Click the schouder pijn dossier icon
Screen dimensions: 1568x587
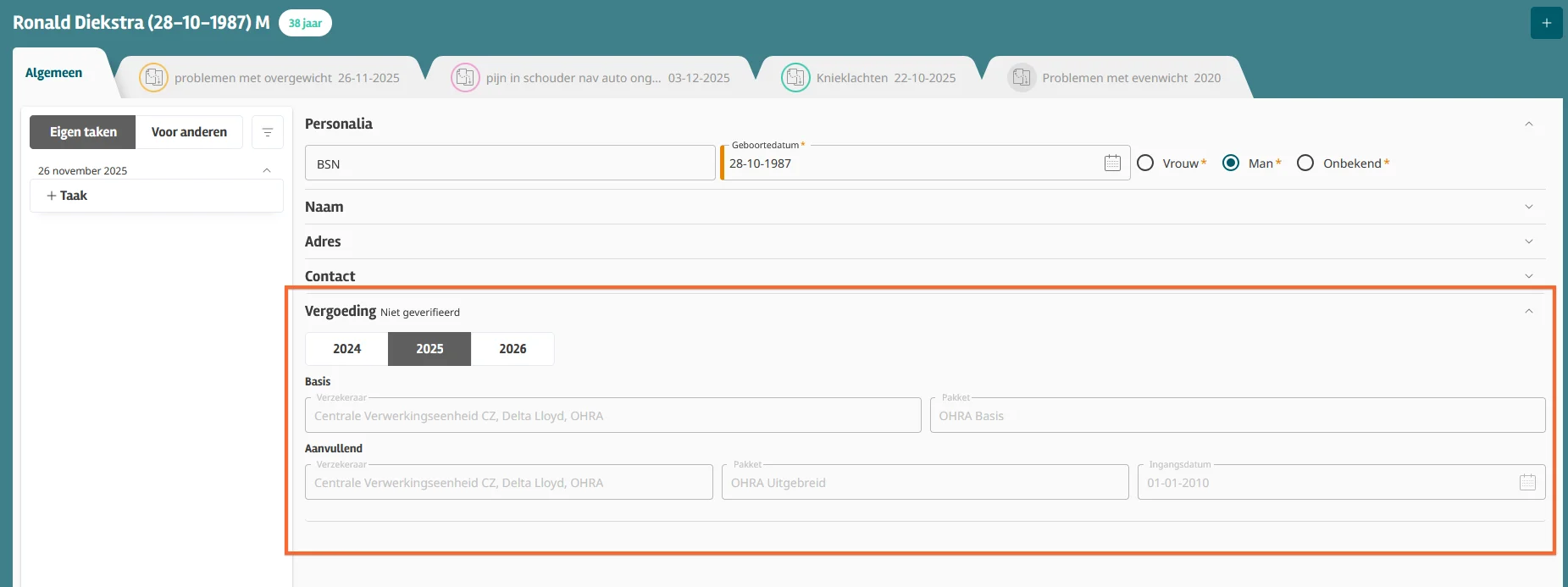click(x=465, y=78)
